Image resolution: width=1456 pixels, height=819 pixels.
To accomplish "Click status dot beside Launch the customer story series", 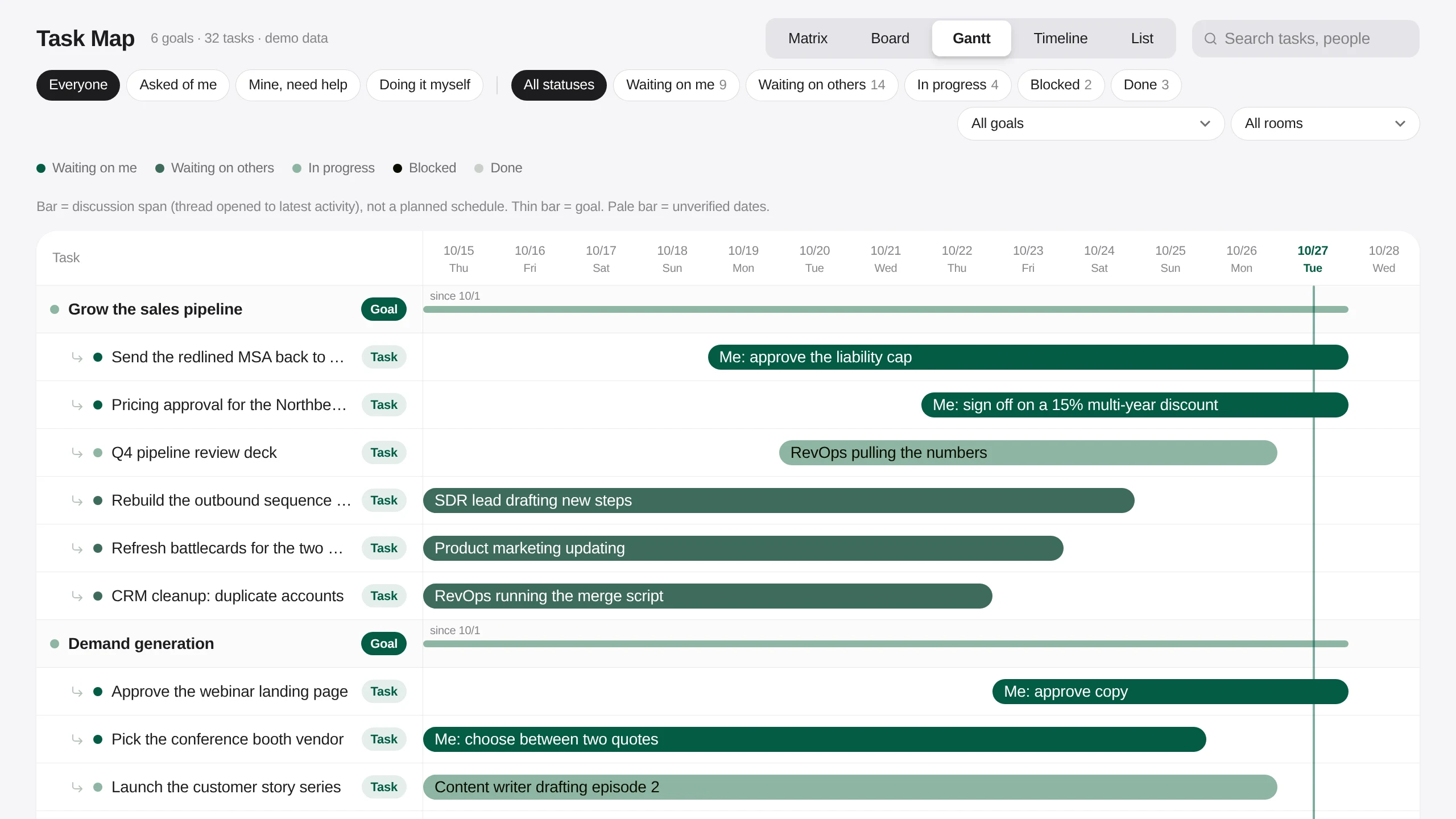I will [98, 787].
